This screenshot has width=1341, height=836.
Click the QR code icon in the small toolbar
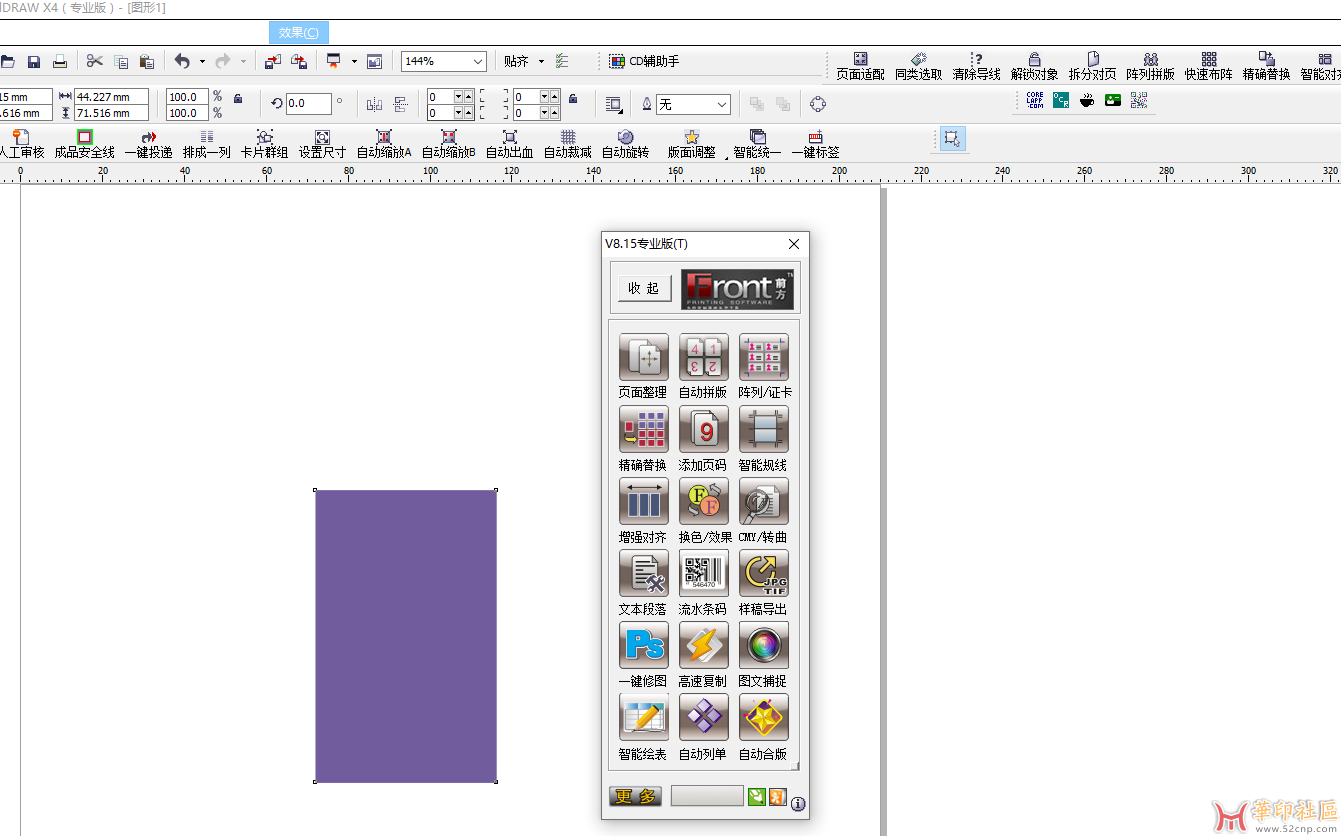(1139, 100)
